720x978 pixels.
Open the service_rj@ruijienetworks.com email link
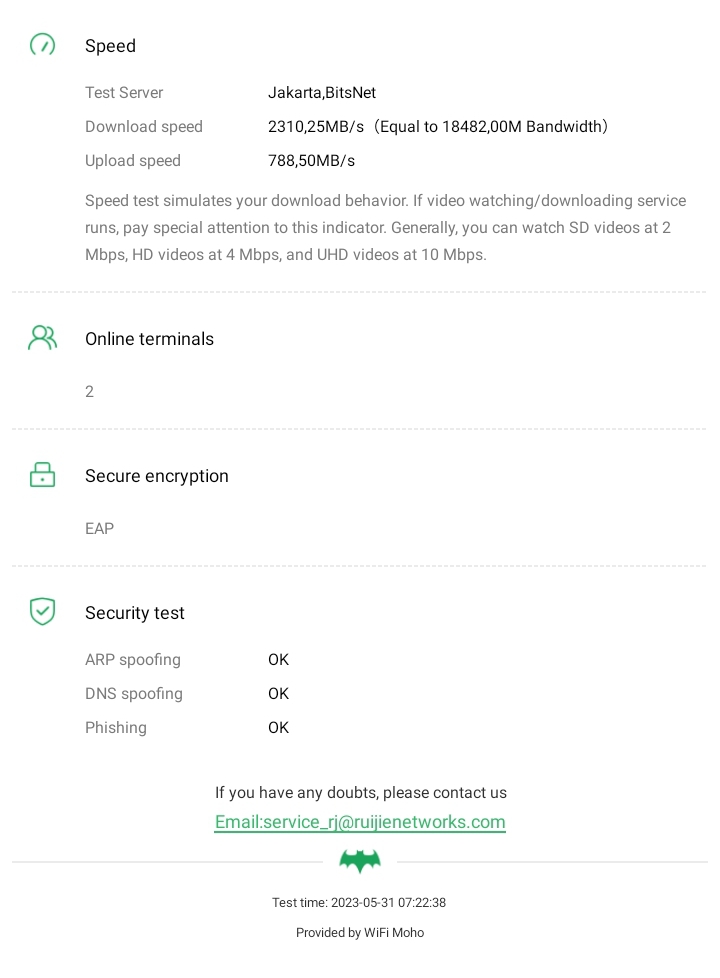pyautogui.click(x=360, y=822)
